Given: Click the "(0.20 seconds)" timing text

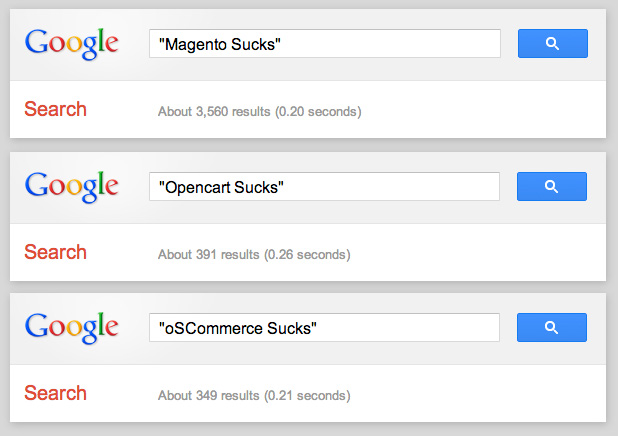Looking at the screenshot, I should 317,111.
